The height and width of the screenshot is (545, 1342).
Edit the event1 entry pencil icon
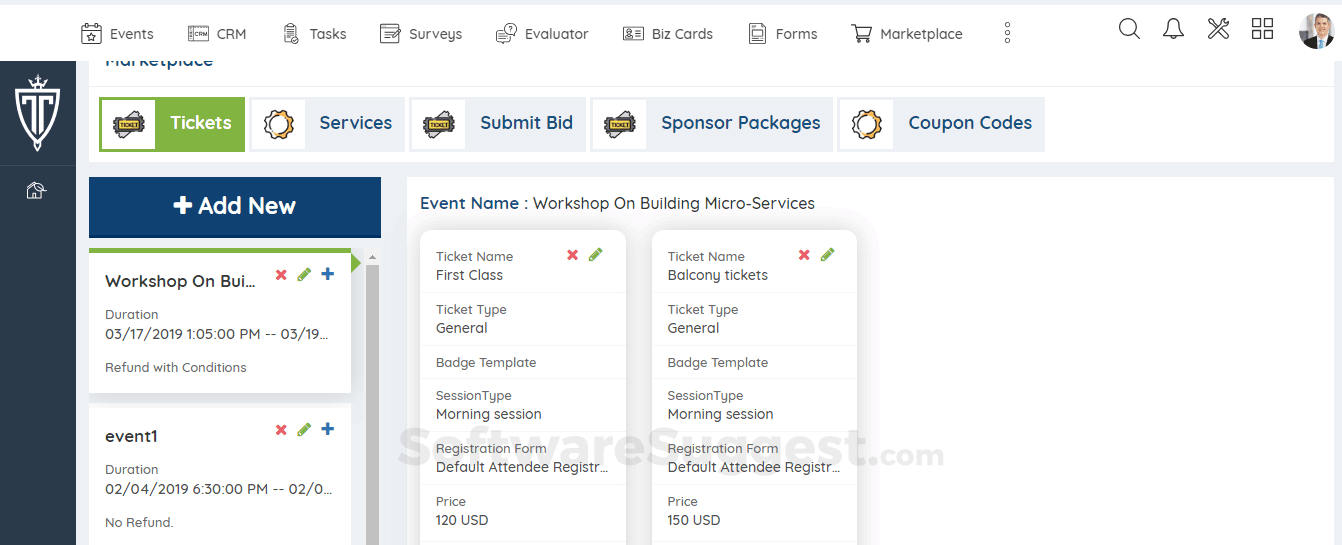click(x=304, y=430)
